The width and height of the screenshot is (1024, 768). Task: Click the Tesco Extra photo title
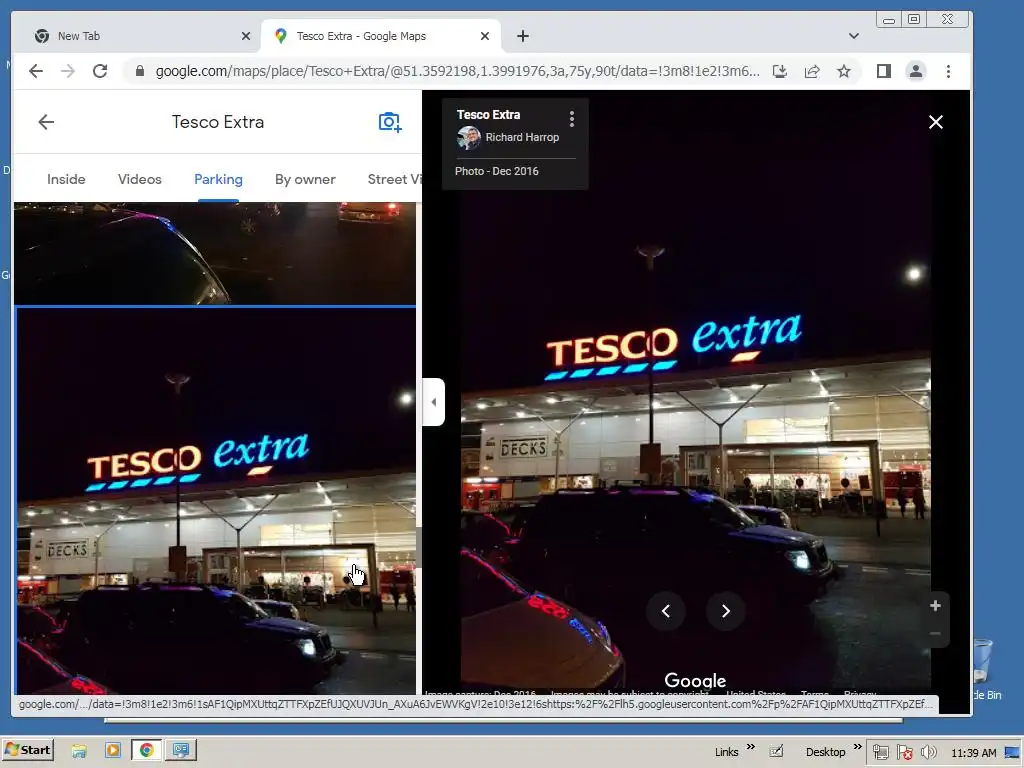pyautogui.click(x=488, y=115)
